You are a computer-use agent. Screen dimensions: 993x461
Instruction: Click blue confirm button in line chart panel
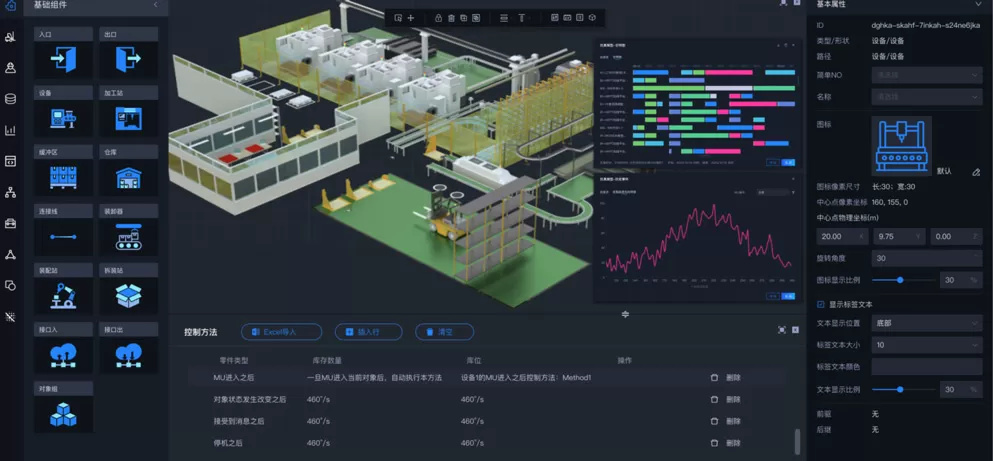(788, 296)
